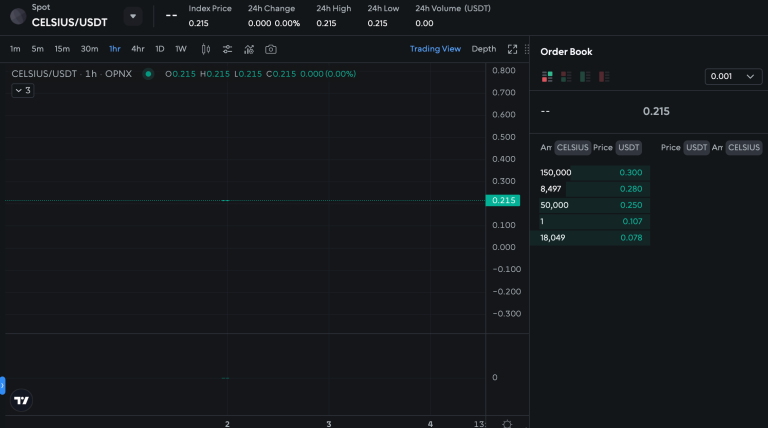Show both bids and asks order book layout
The image size is (768, 428).
(x=547, y=76)
